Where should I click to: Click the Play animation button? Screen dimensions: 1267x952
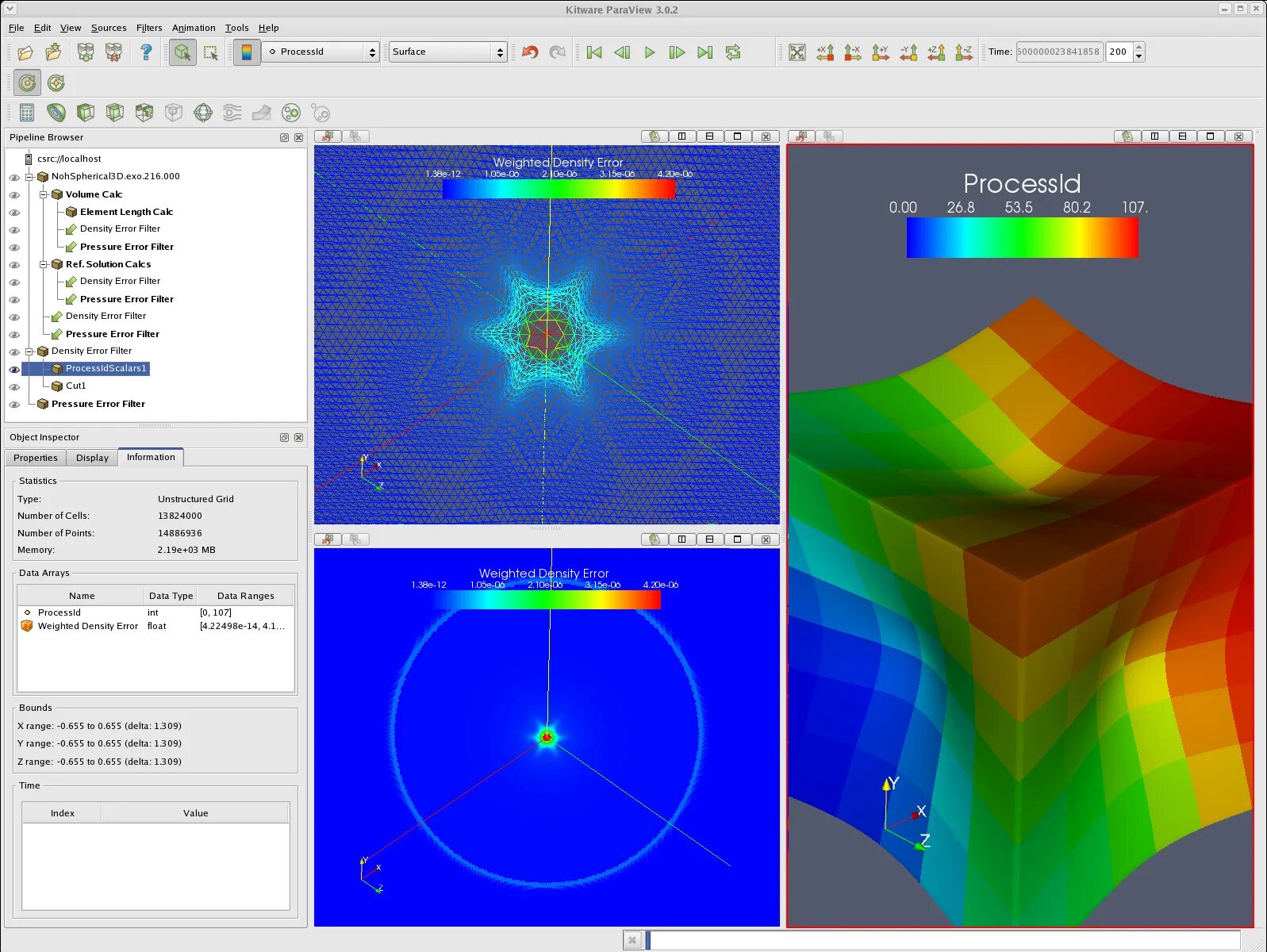(x=650, y=52)
